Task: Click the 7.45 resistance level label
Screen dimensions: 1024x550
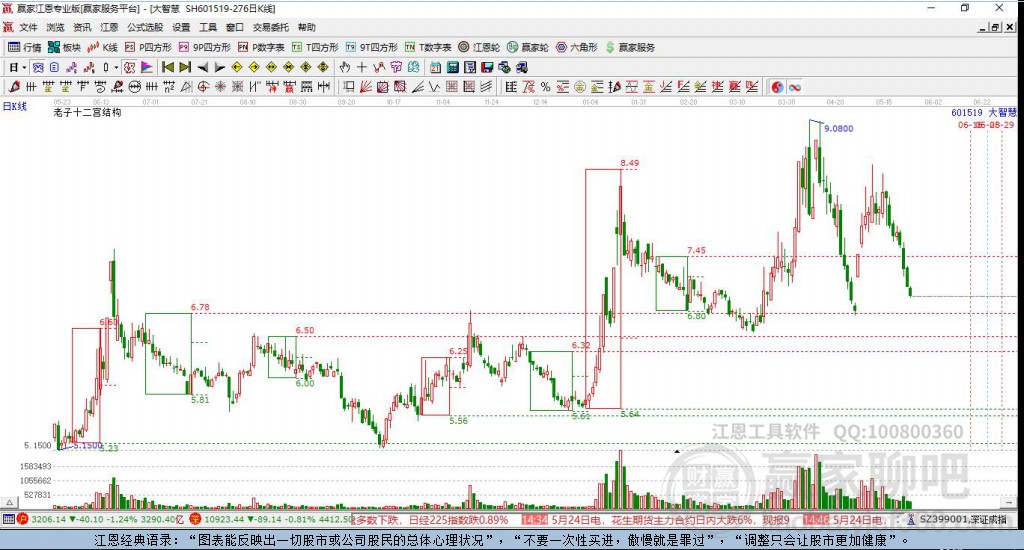Action: click(x=696, y=250)
